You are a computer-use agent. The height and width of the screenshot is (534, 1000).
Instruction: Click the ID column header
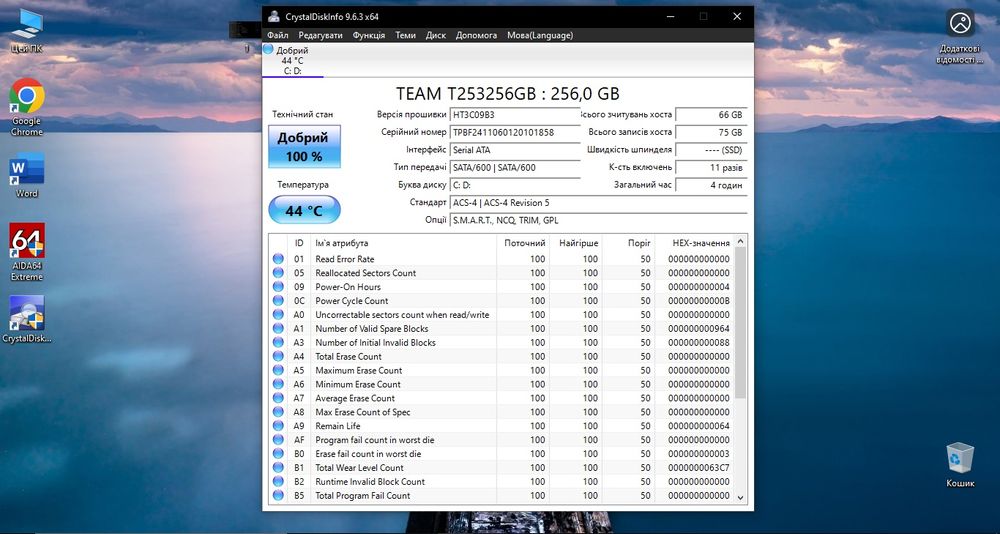coord(299,243)
